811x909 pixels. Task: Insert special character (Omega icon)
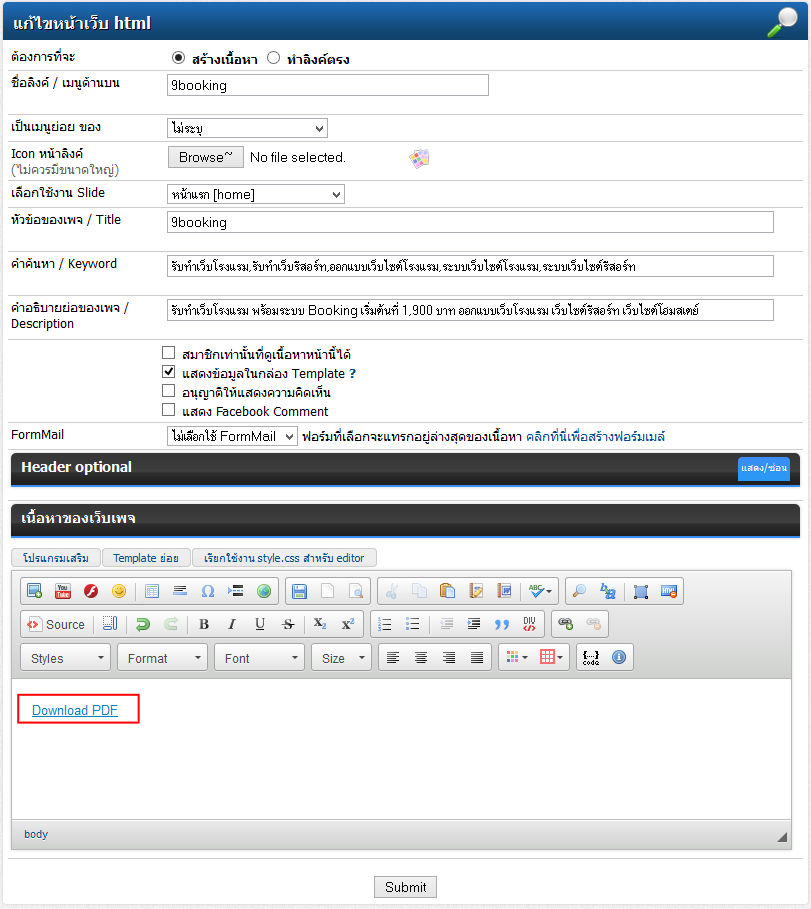pyautogui.click(x=208, y=591)
